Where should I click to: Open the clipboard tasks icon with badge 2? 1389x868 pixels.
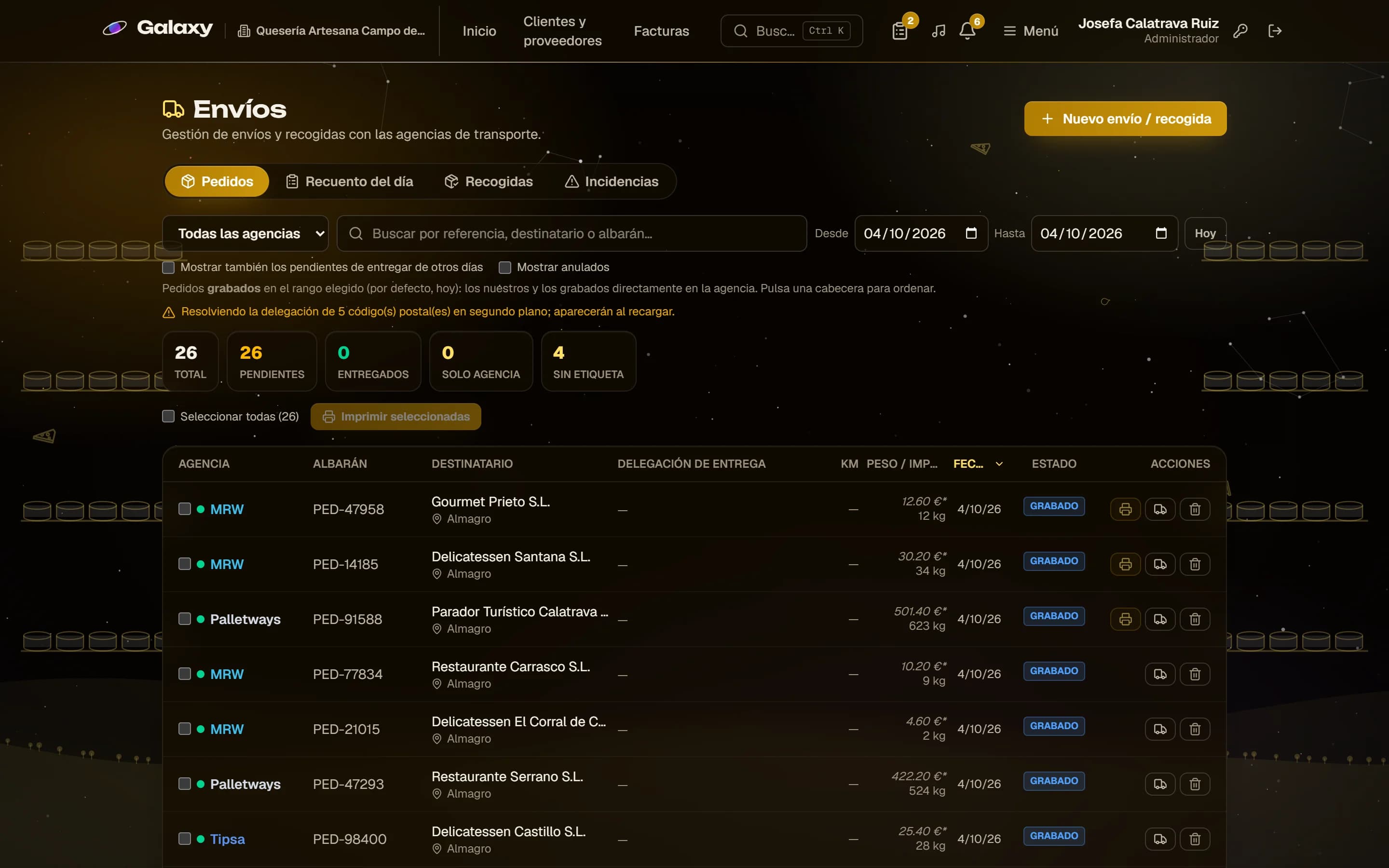coord(899,31)
